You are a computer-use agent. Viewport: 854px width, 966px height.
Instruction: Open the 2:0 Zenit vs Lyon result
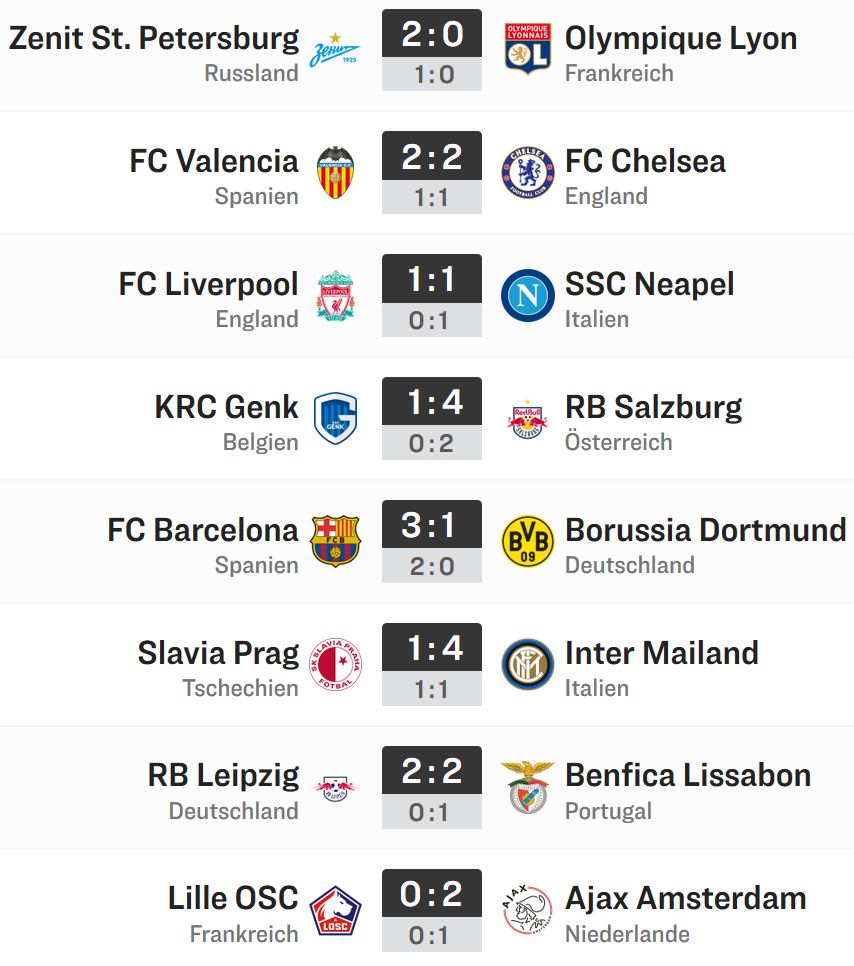[x=432, y=34]
